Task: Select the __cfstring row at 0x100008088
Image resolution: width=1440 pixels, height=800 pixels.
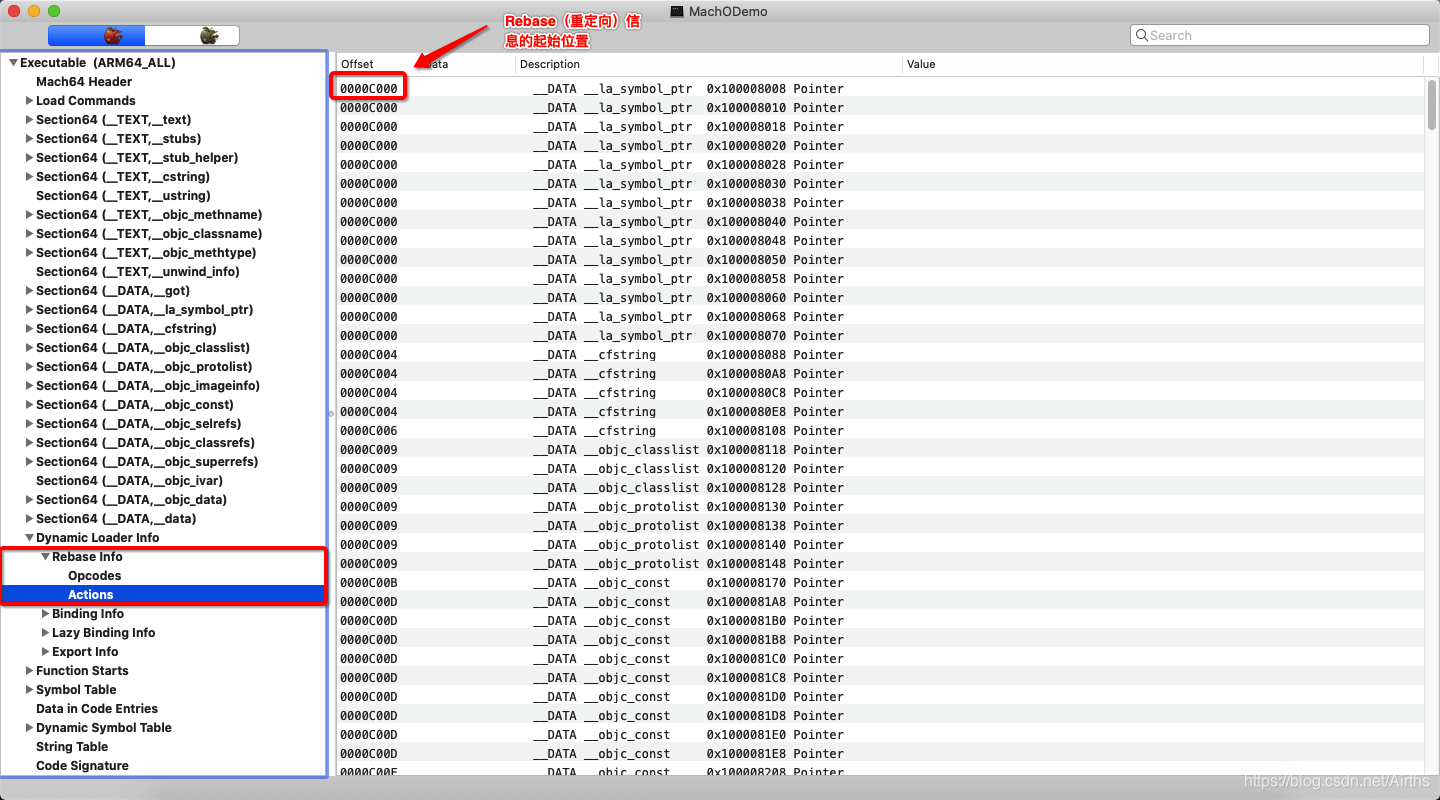Action: click(880, 355)
